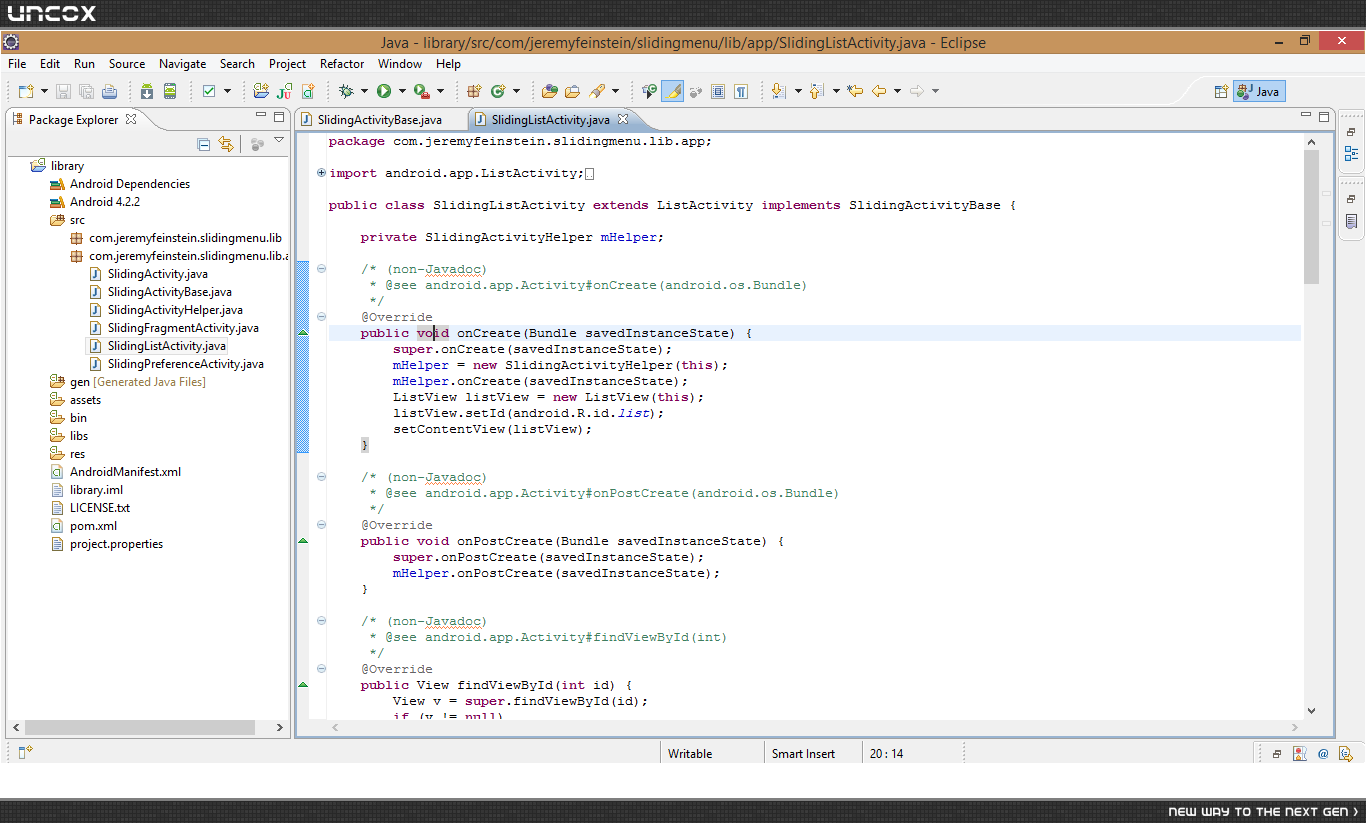Screen dimensions: 1366x823
Task: Open the Window menu
Action: tap(400, 63)
